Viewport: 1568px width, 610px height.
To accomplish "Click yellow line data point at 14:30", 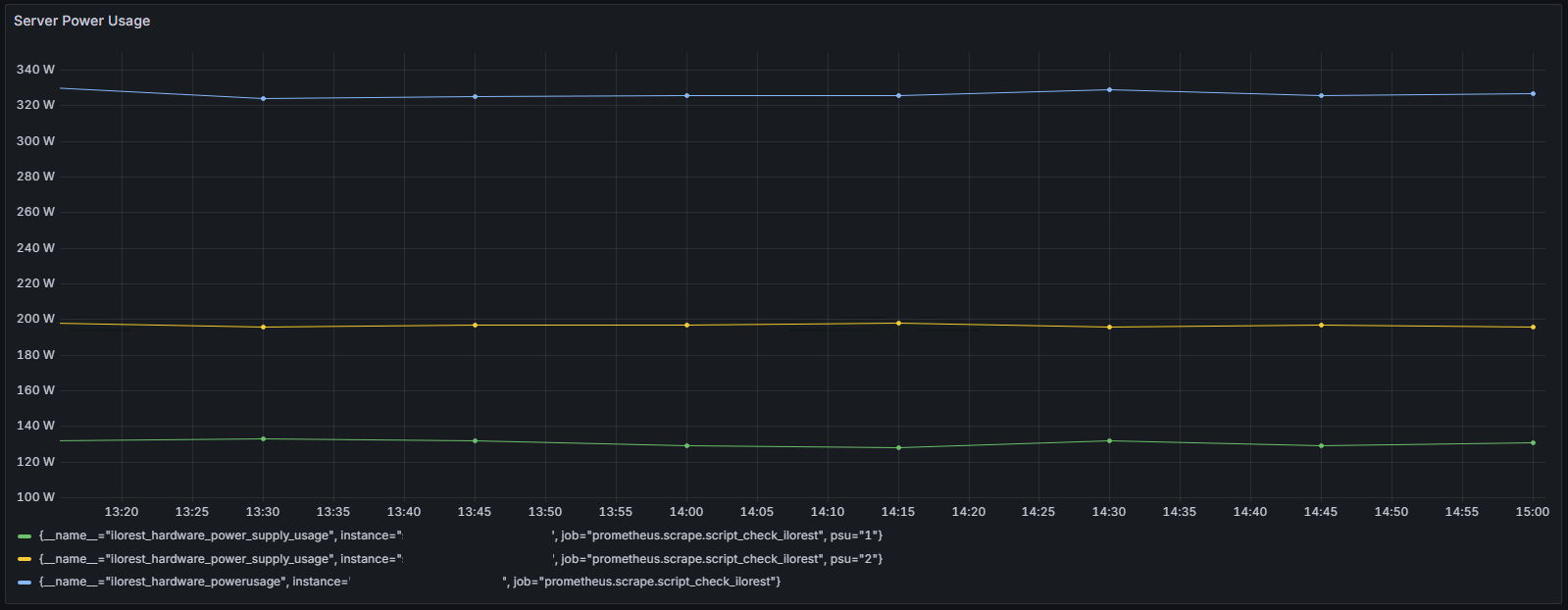I will 1109,328.
